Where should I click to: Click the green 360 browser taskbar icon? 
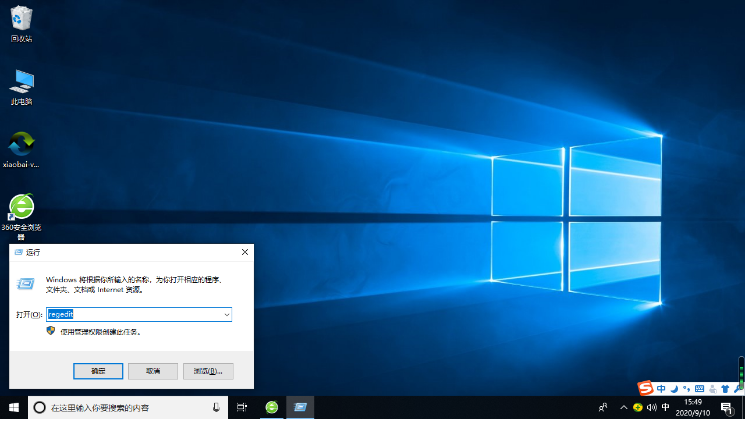[x=271, y=408]
